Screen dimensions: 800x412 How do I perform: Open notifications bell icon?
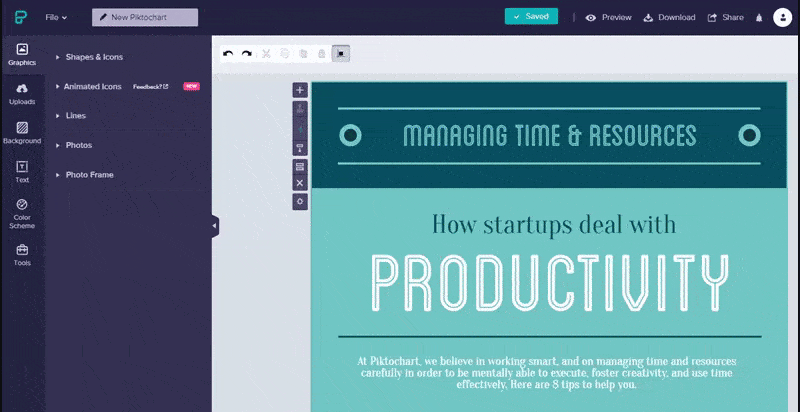tap(759, 18)
